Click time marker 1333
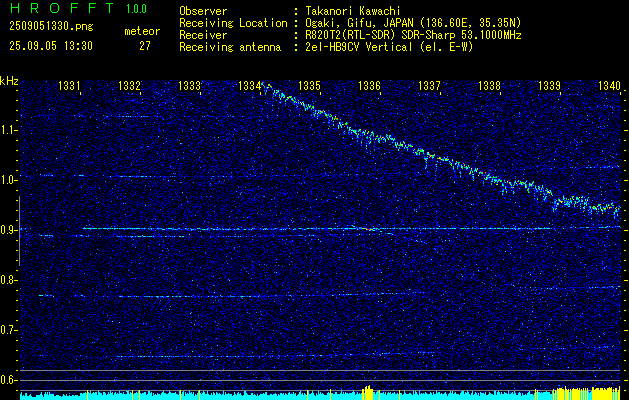This screenshot has height=400, width=629. [x=189, y=85]
